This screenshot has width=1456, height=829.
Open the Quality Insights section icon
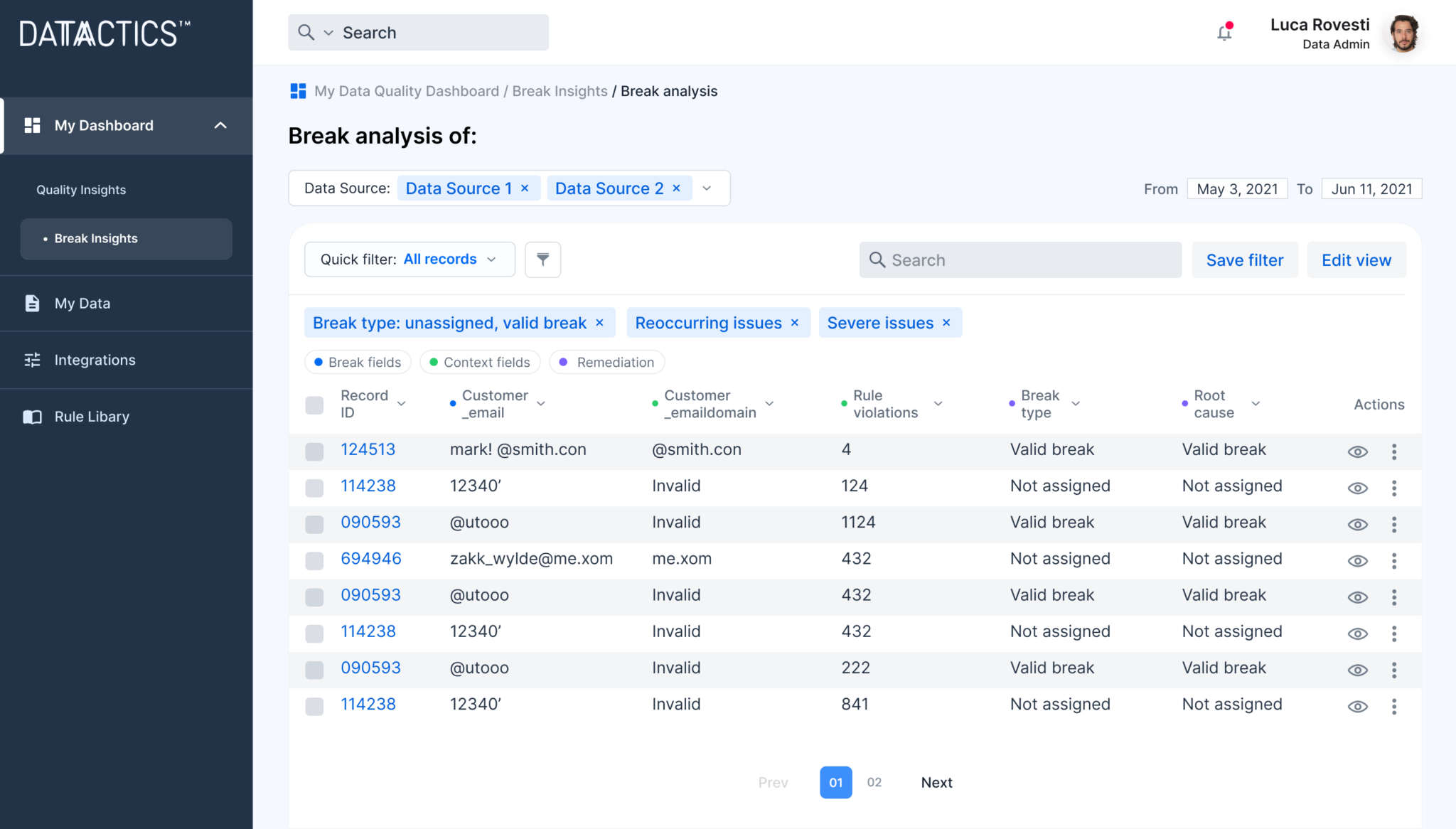[80, 189]
